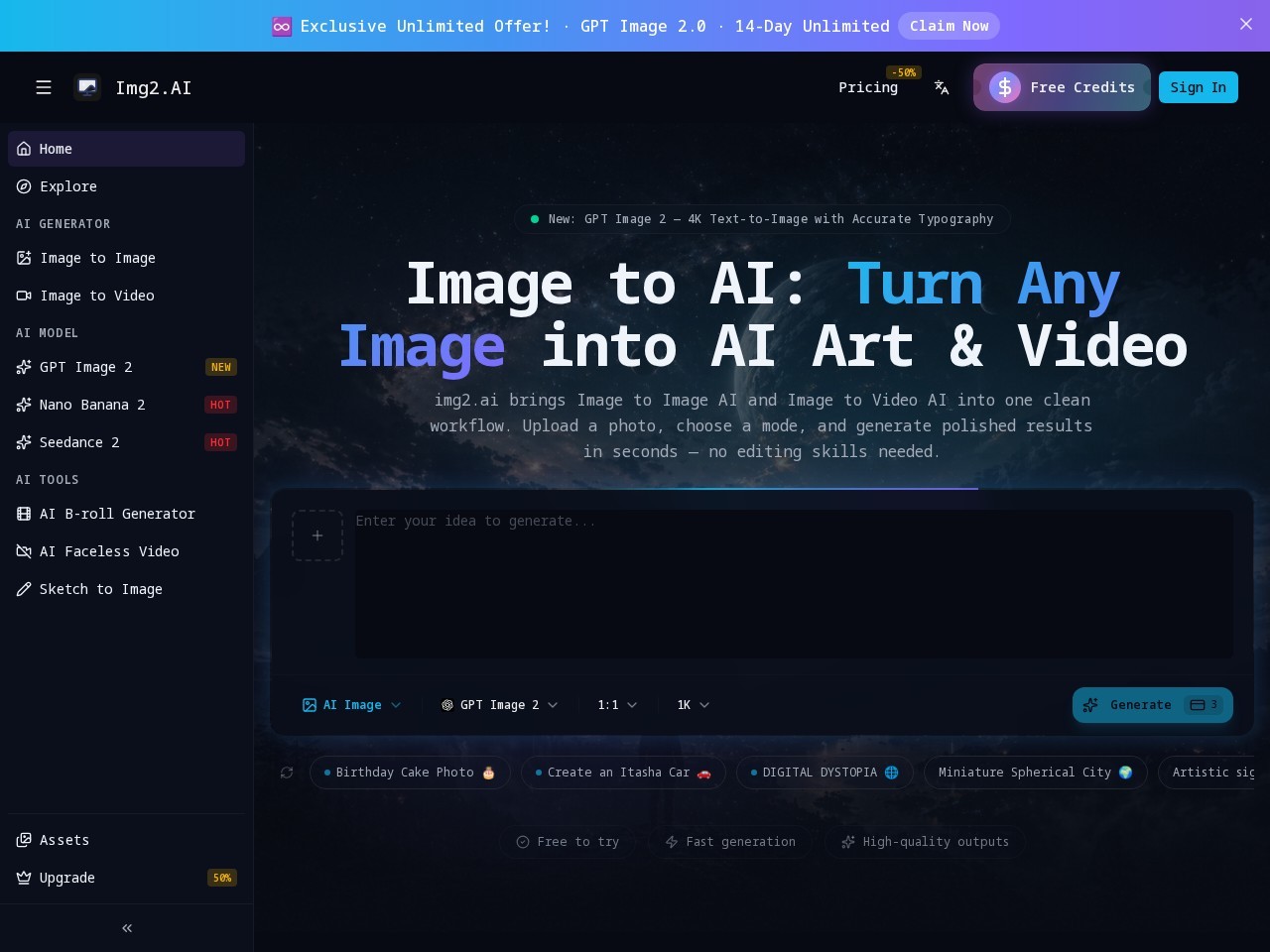The width and height of the screenshot is (1270, 952).
Task: Click the Nano Banana 2 sparkle icon
Action: (x=24, y=405)
